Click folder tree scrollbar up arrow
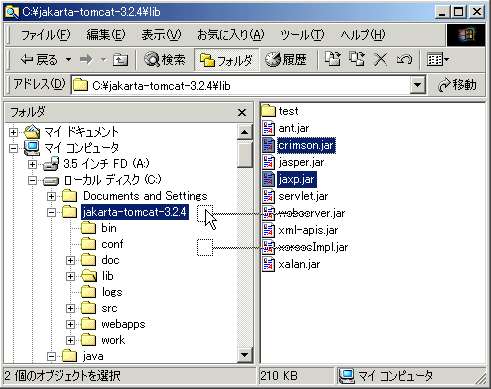Viewport: 491px width, 389px height. tap(244, 132)
